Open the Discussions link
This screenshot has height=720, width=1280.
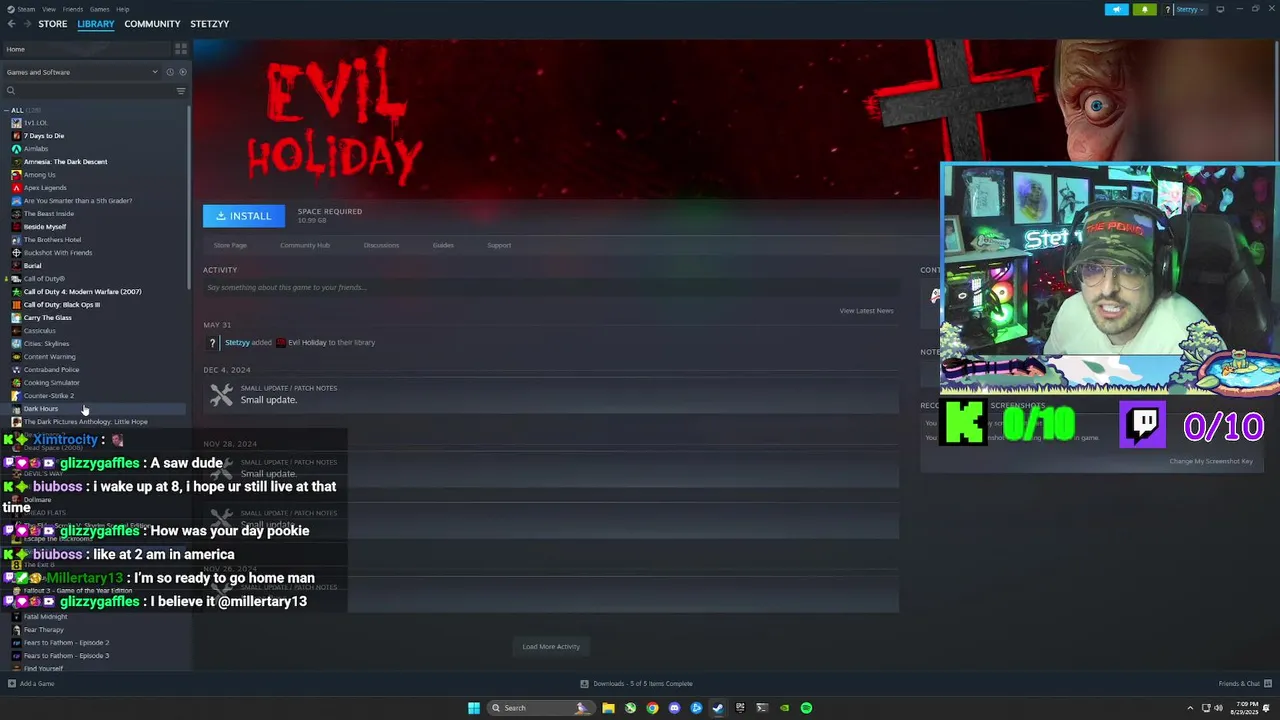click(381, 245)
